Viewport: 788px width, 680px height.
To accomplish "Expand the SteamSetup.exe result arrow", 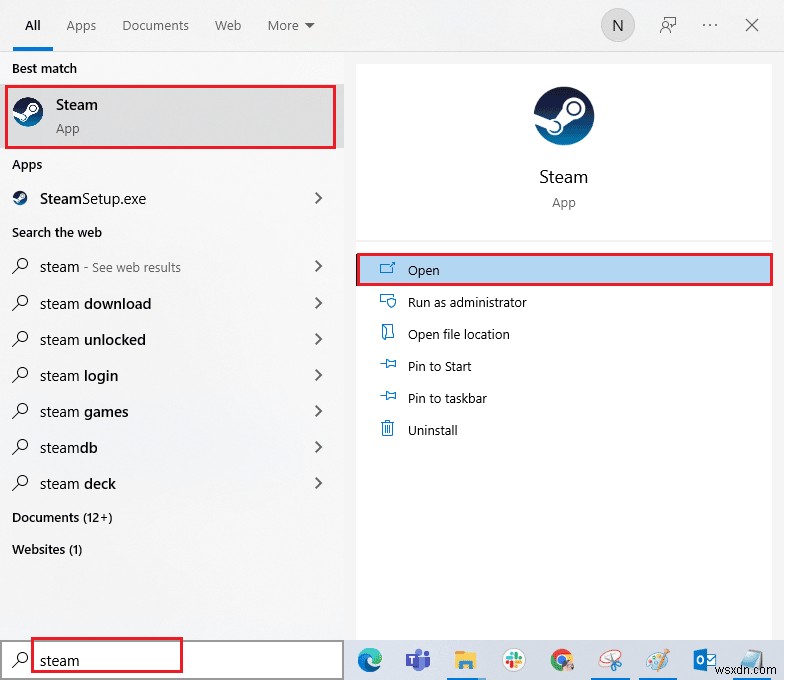I will (318, 199).
